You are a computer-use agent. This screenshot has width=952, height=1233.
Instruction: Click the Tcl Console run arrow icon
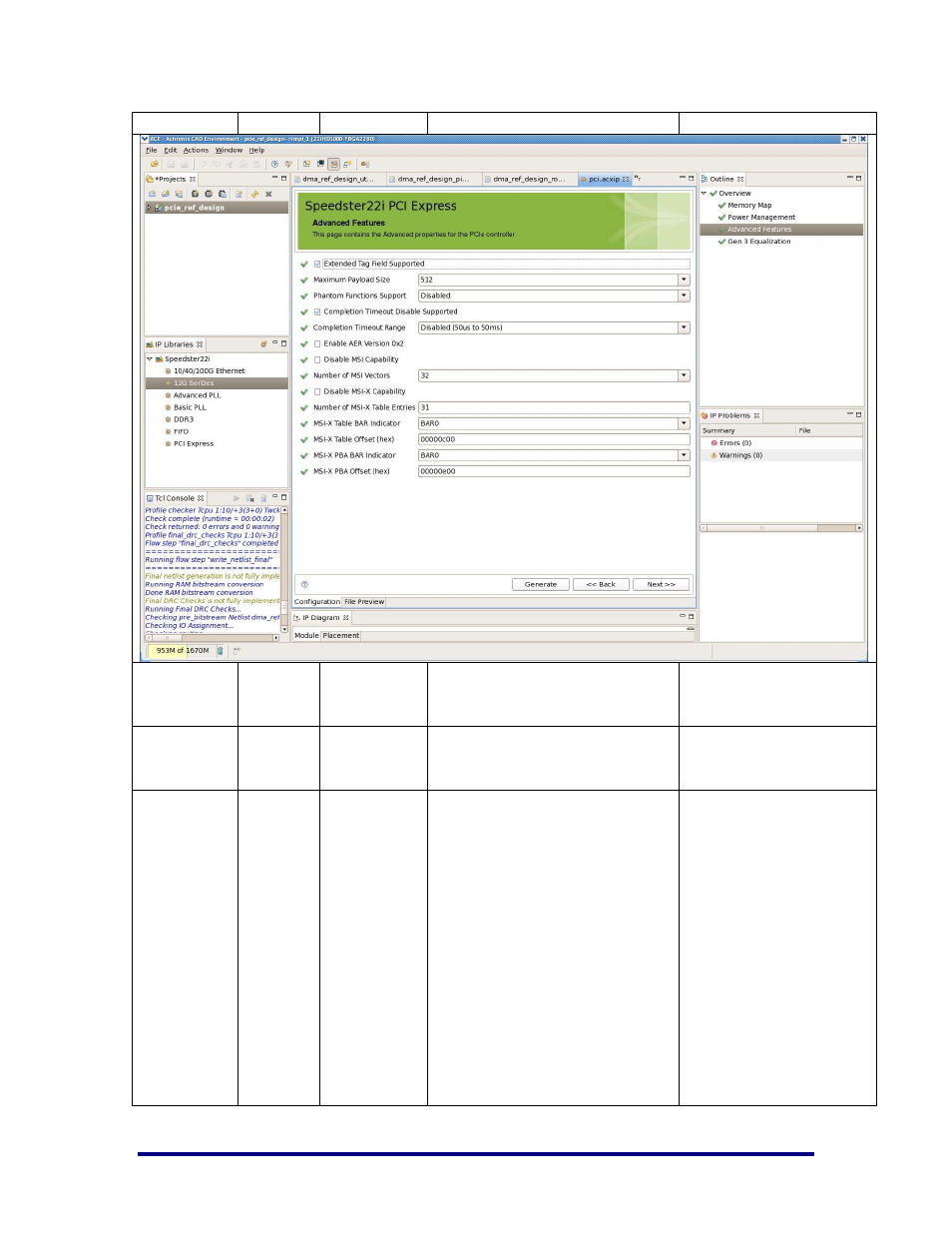click(x=237, y=498)
